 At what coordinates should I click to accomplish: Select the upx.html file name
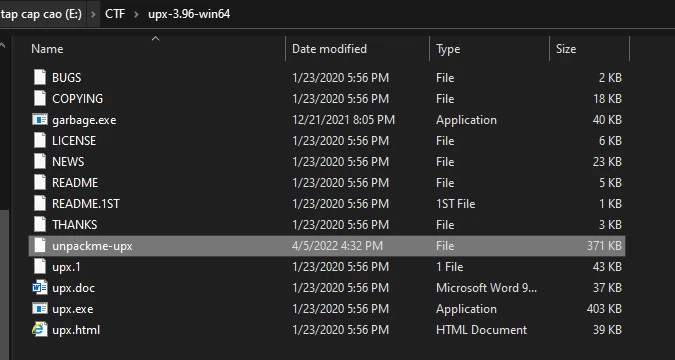pyautogui.click(x=76, y=330)
